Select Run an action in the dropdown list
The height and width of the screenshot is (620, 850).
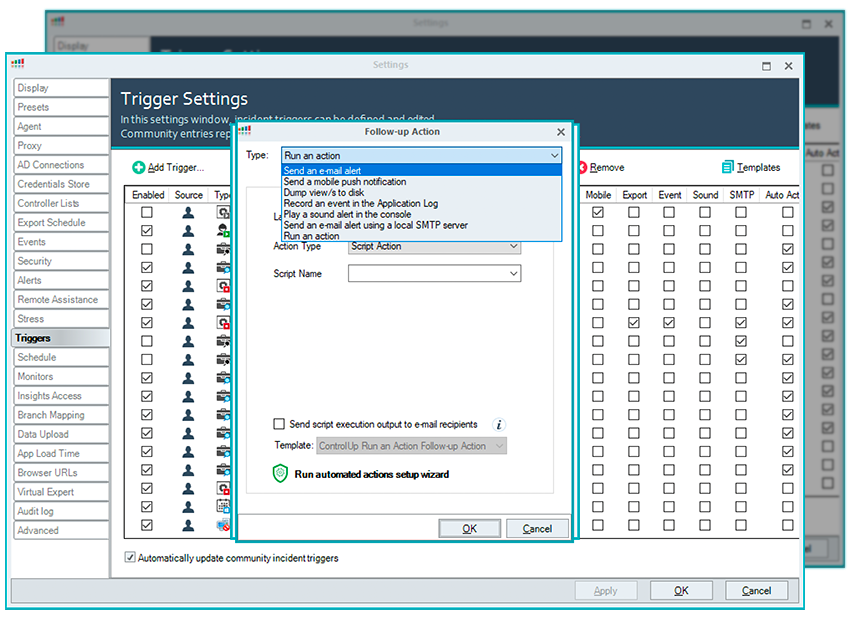(x=421, y=236)
